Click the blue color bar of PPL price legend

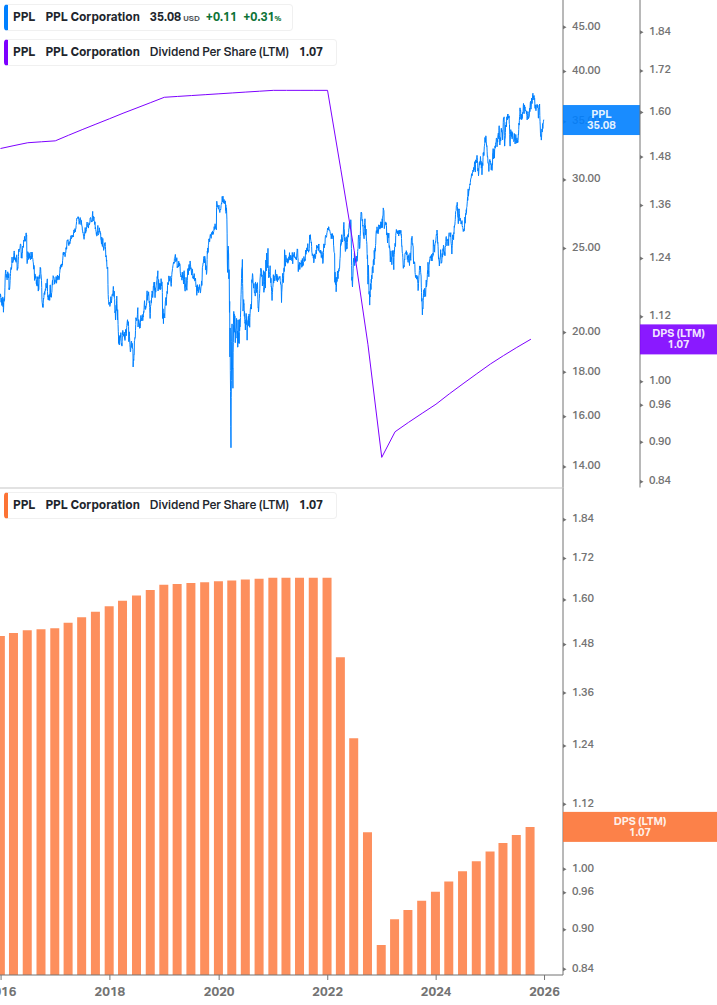6,17
